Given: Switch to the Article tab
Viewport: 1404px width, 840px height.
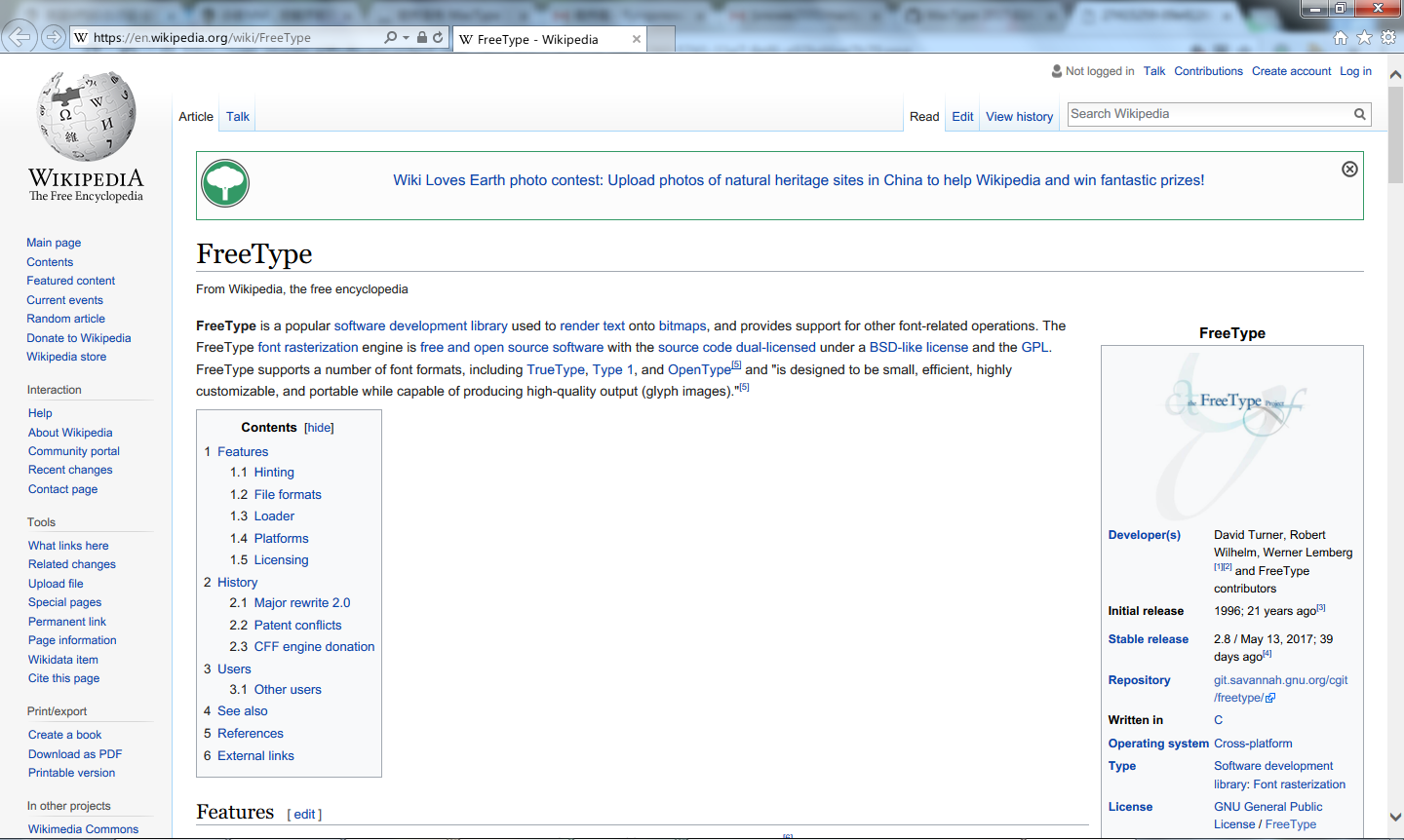Looking at the screenshot, I should point(196,116).
